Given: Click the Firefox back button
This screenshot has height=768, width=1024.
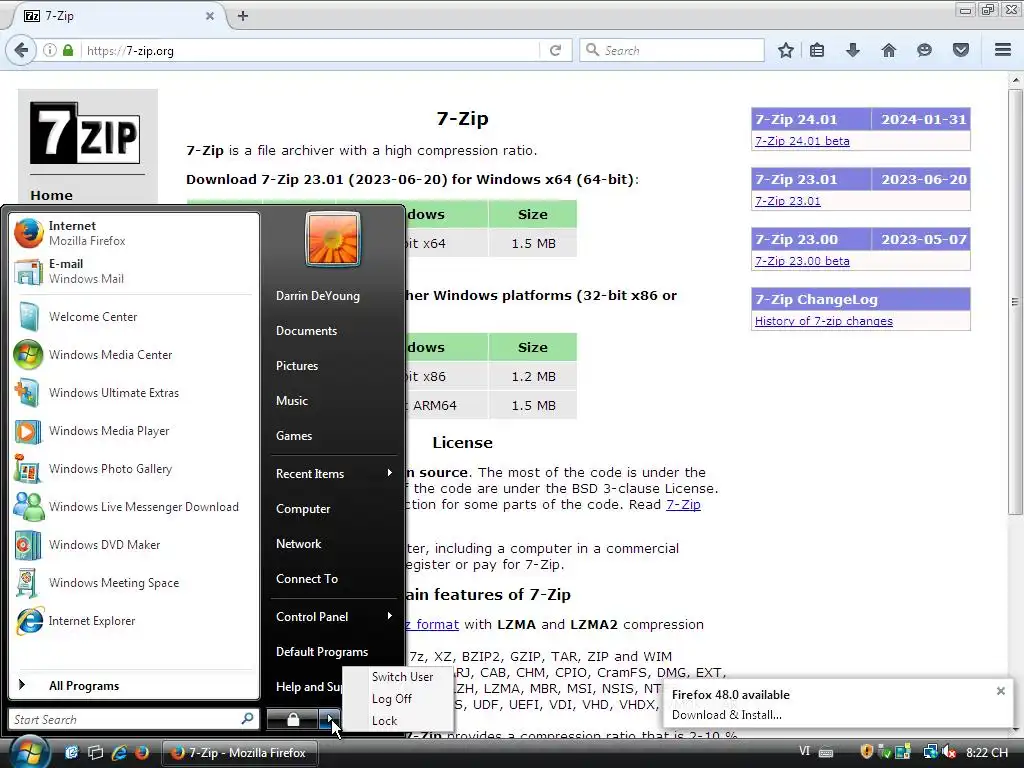Looking at the screenshot, I should (21, 50).
